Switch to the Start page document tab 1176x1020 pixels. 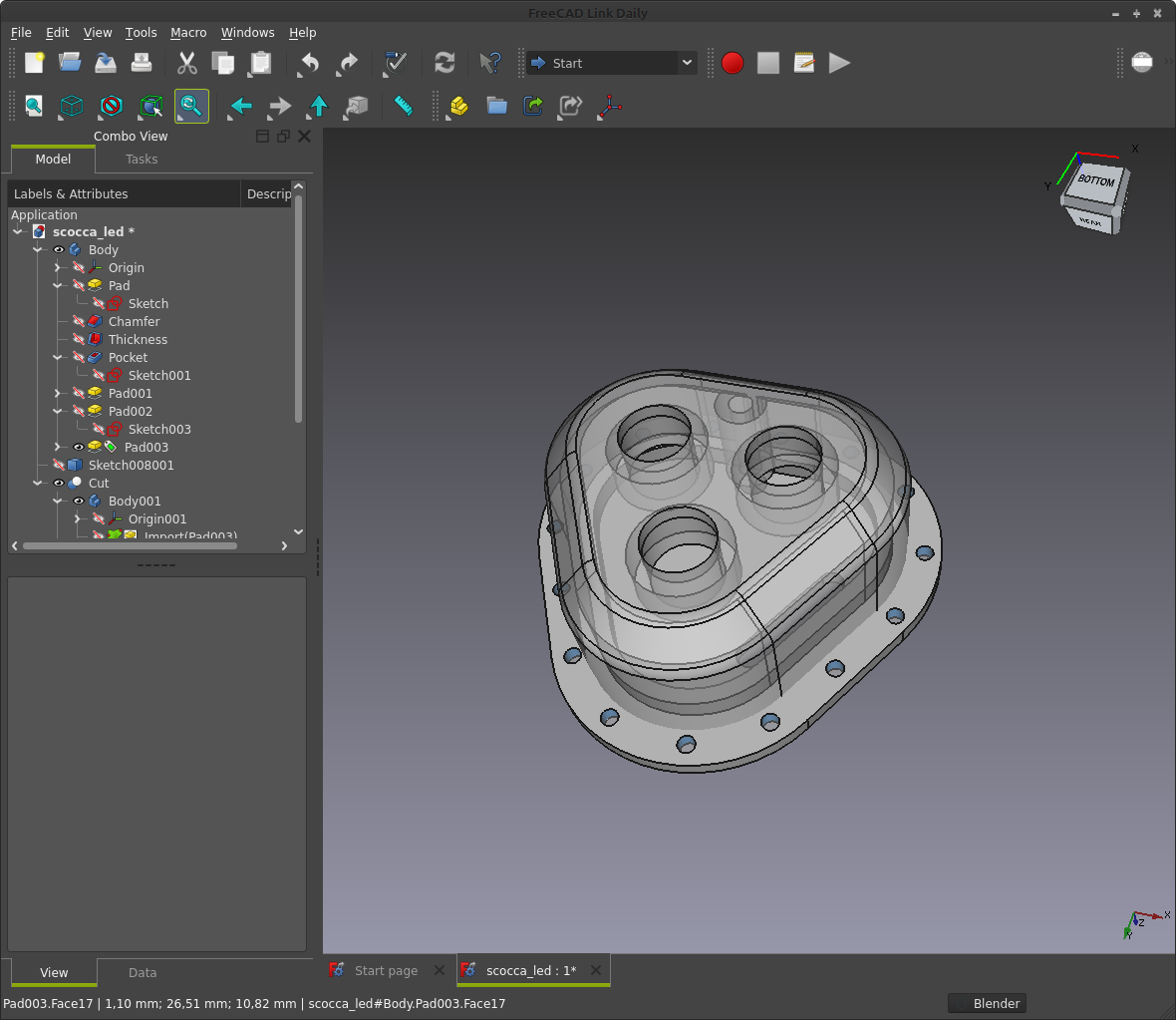(386, 970)
